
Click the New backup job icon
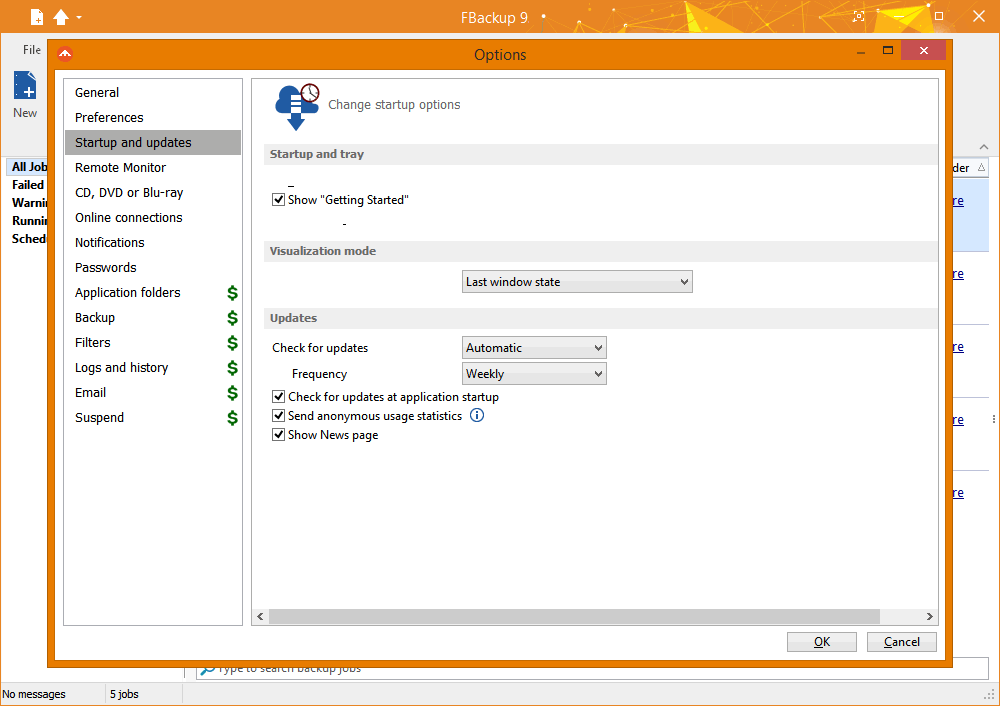point(26,85)
